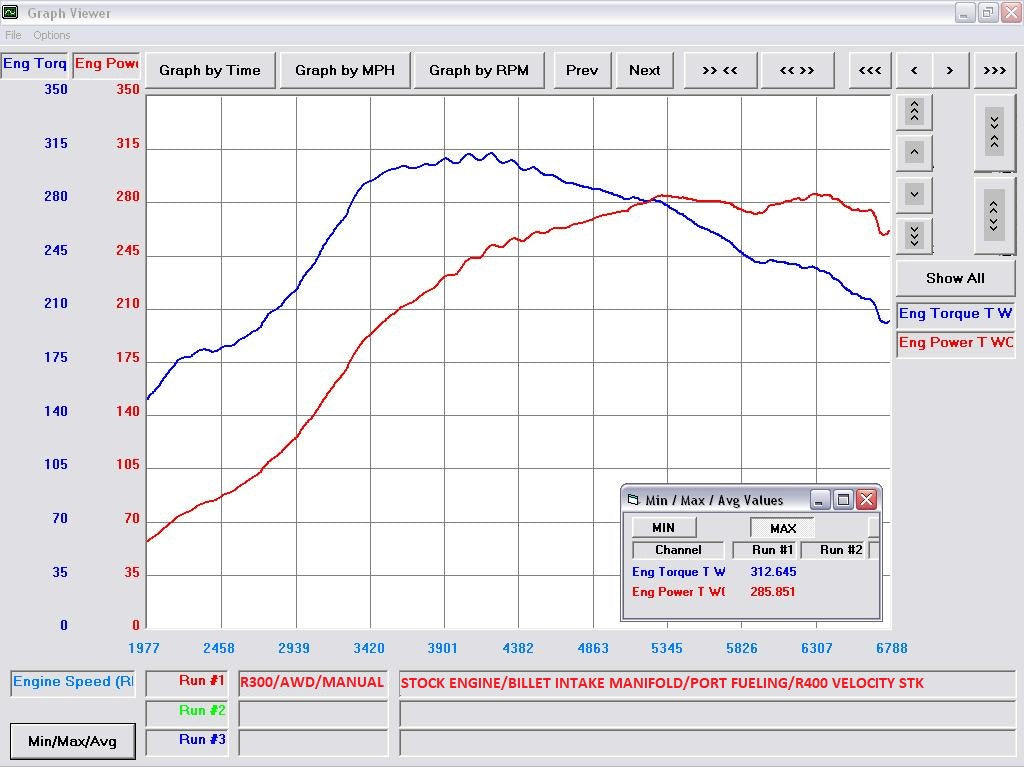Switch graph to Graph by RPM
The height and width of the screenshot is (768, 1024).
pos(478,70)
